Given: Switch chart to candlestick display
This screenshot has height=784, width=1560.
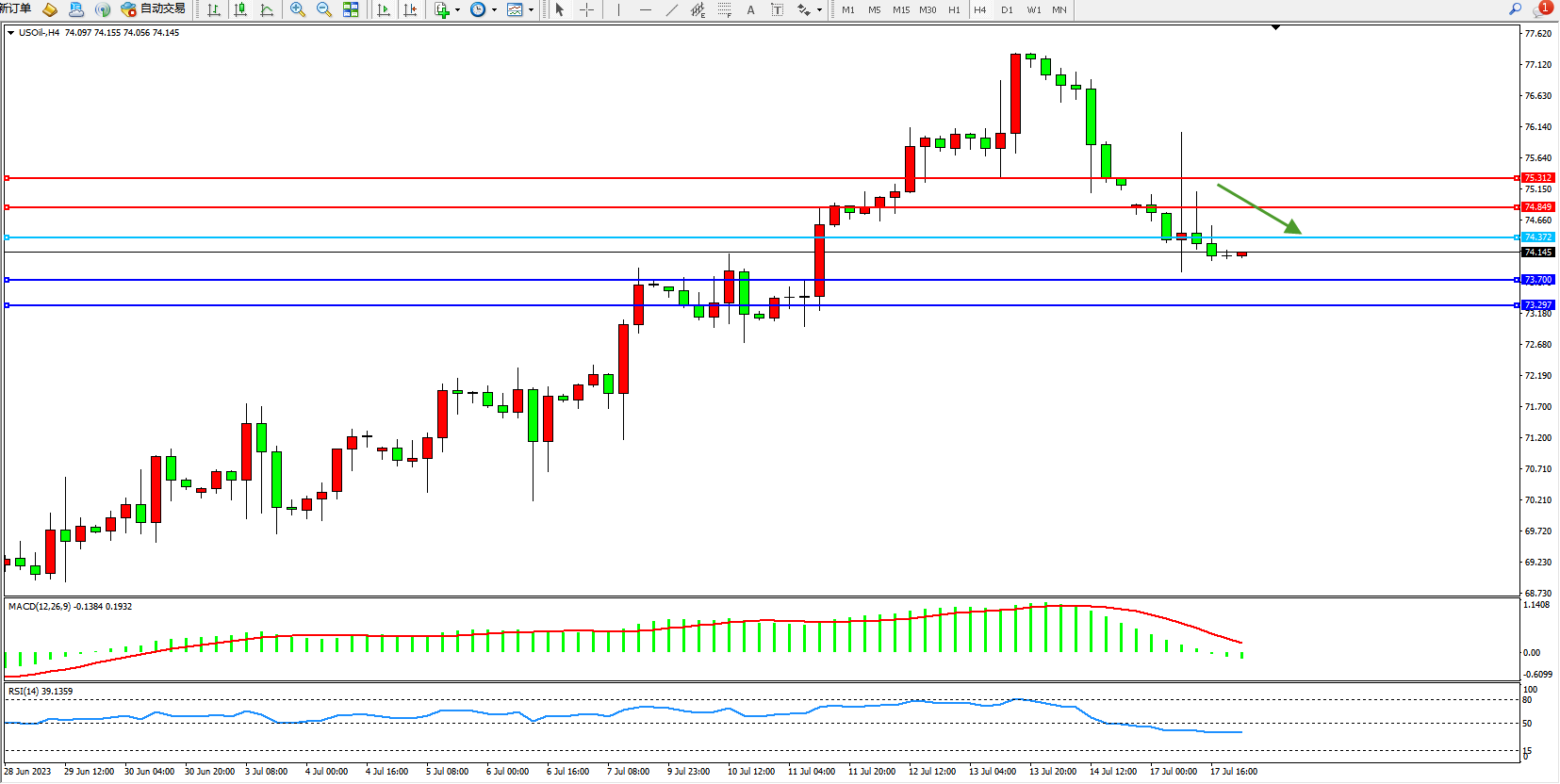Looking at the screenshot, I should [240, 9].
